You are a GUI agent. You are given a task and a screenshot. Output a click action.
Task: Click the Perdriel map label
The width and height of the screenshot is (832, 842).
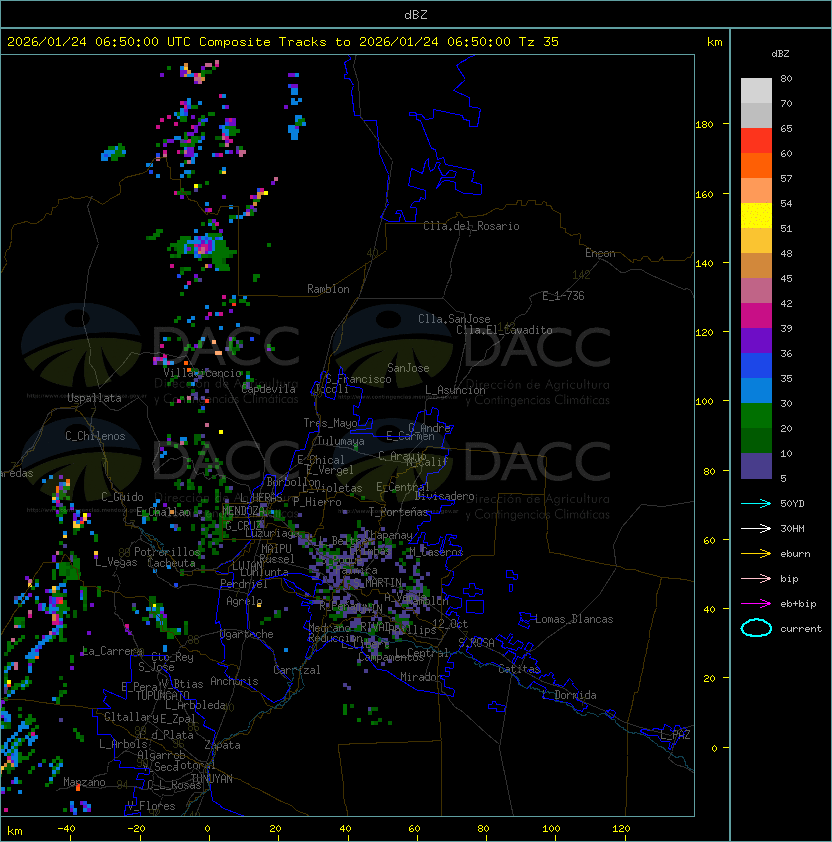coord(244,584)
